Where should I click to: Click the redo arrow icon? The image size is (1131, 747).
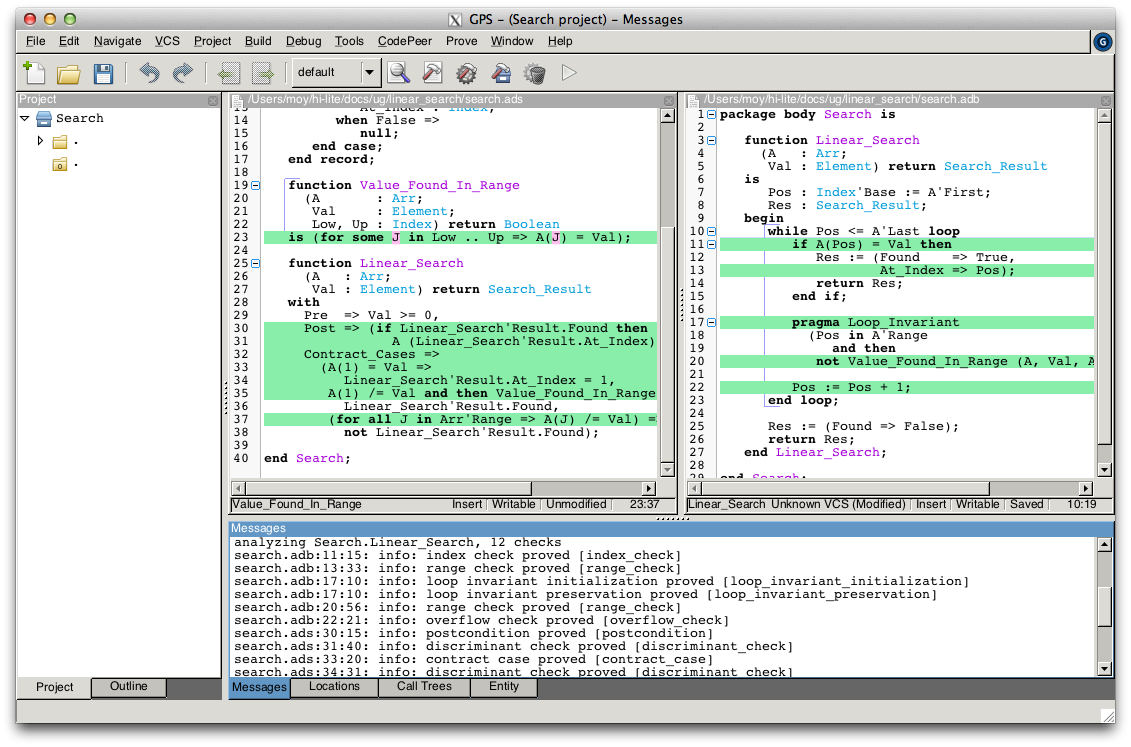(x=183, y=73)
